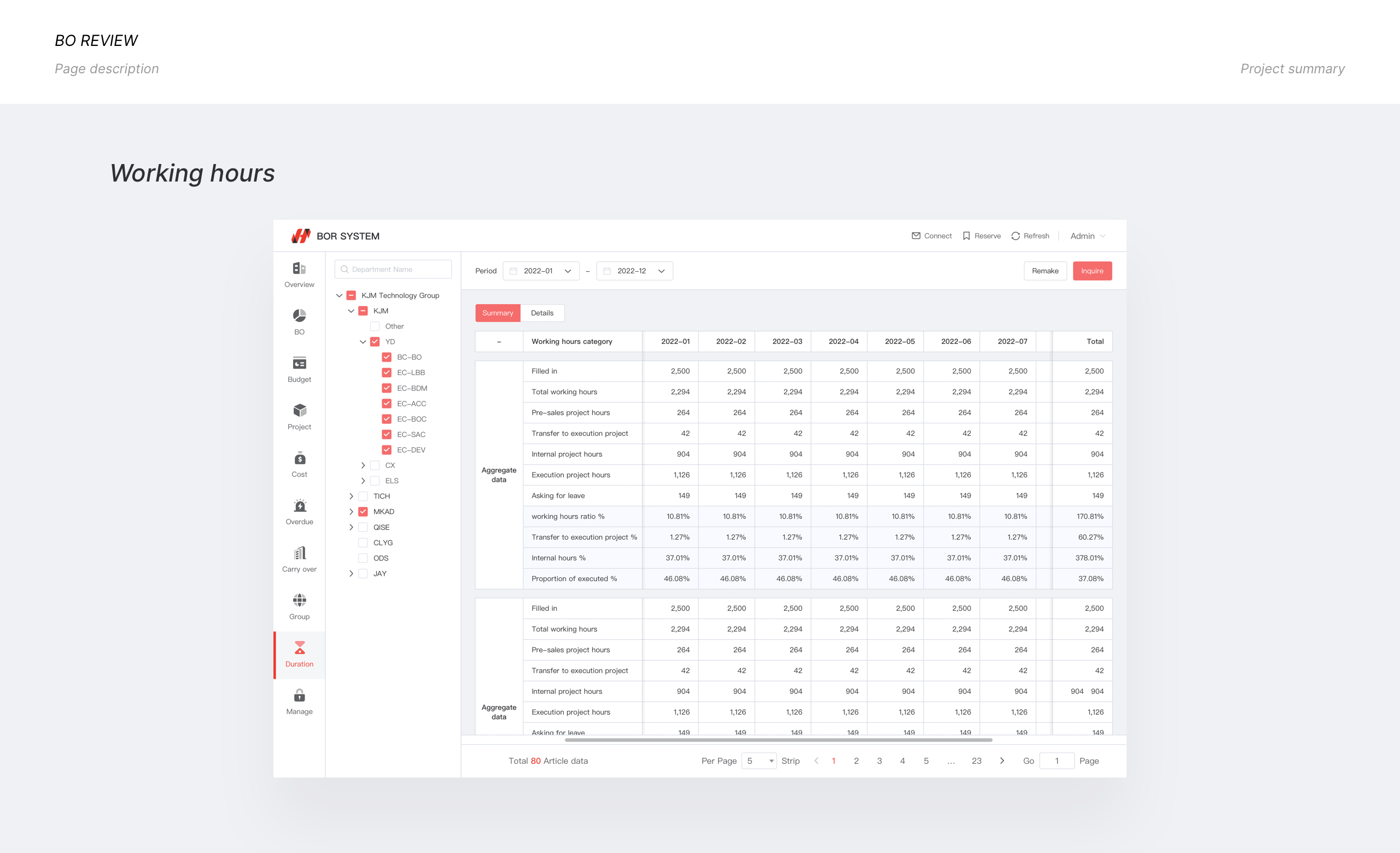Switch to the Summary tab
Image resolution: width=1400 pixels, height=853 pixels.
(x=498, y=313)
